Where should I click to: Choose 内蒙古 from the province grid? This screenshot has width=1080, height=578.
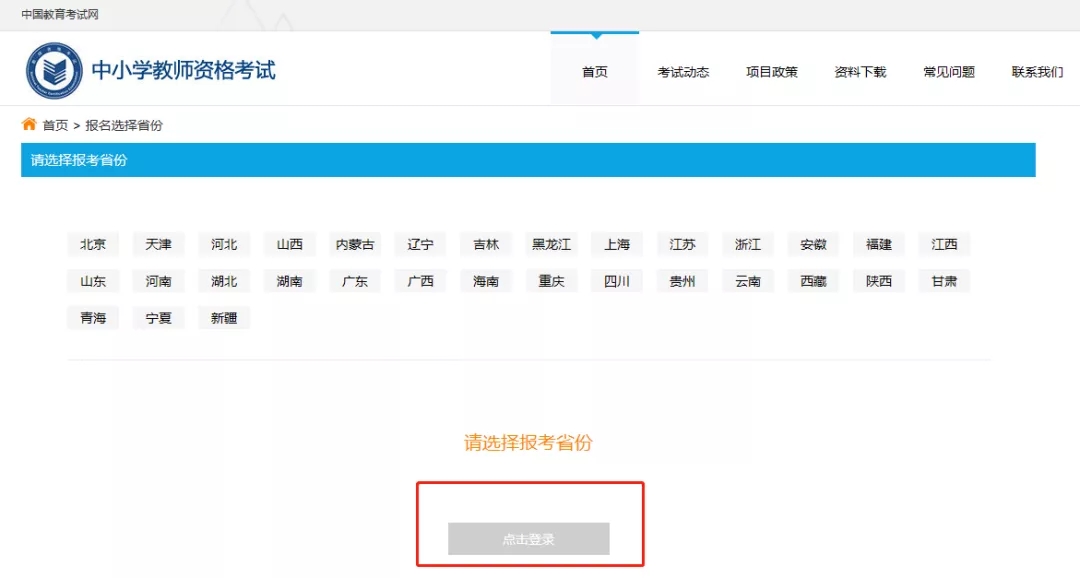point(354,244)
